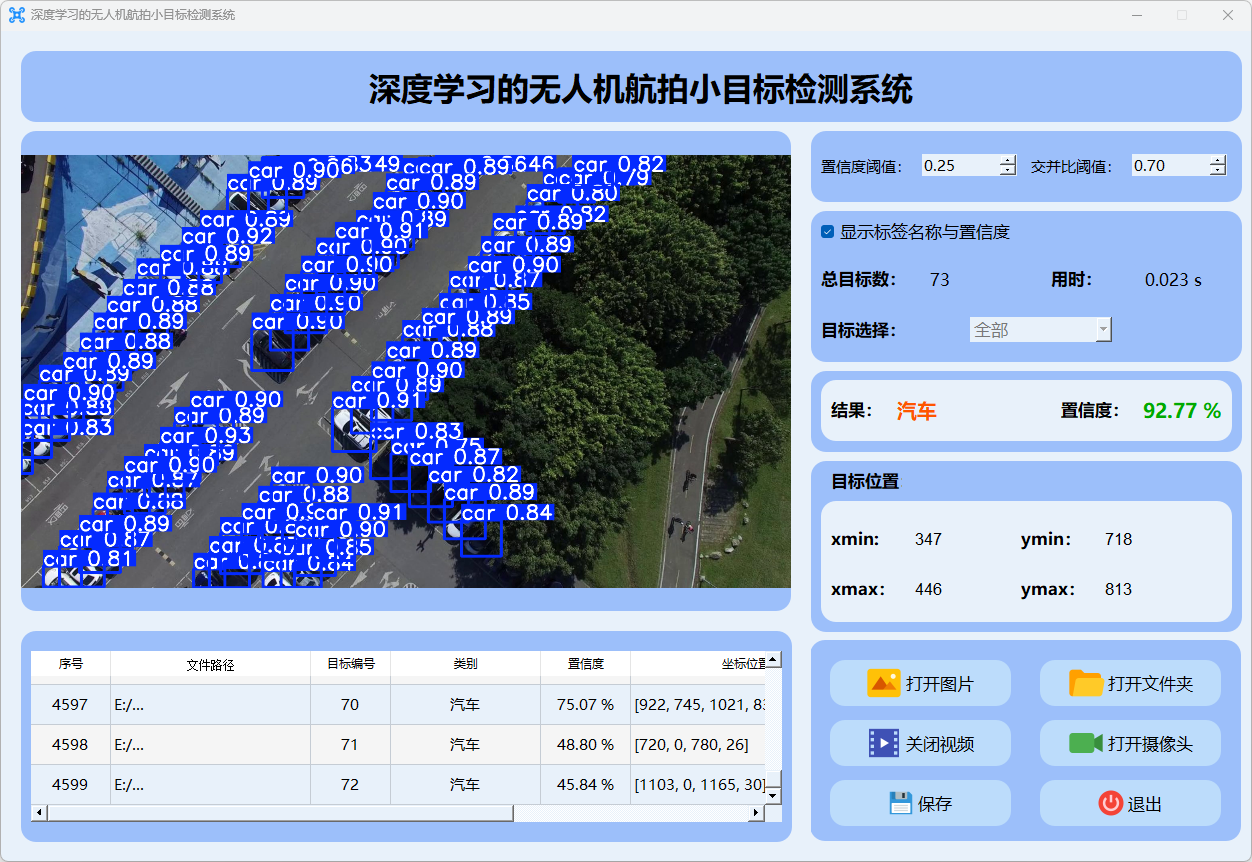
Task: Click the yellow open folder icon
Action: pos(1086,684)
